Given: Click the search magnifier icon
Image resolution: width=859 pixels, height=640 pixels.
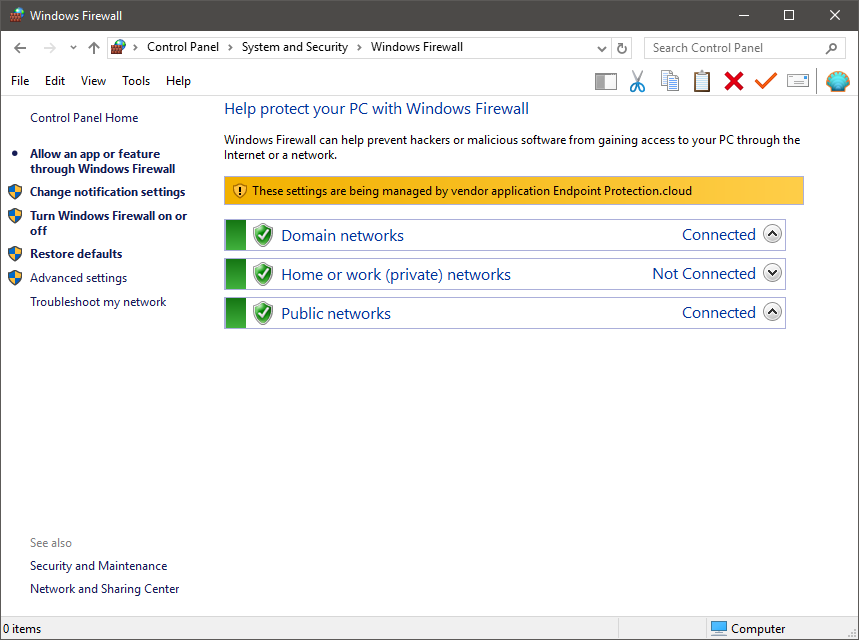Looking at the screenshot, I should pos(831,48).
